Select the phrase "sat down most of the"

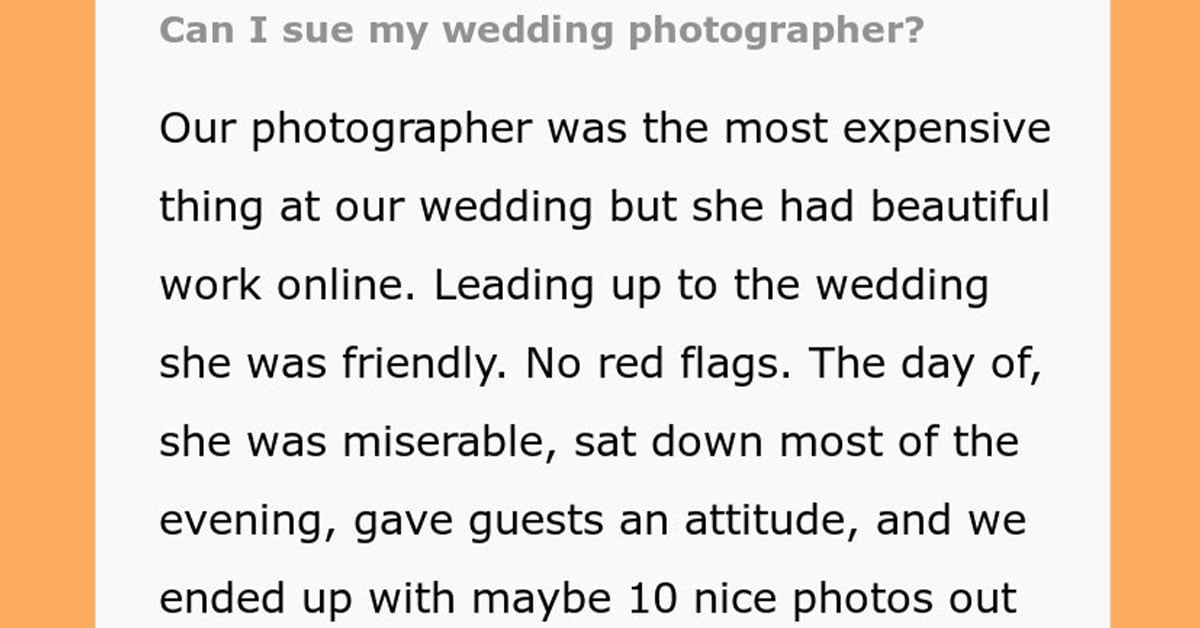796,441
